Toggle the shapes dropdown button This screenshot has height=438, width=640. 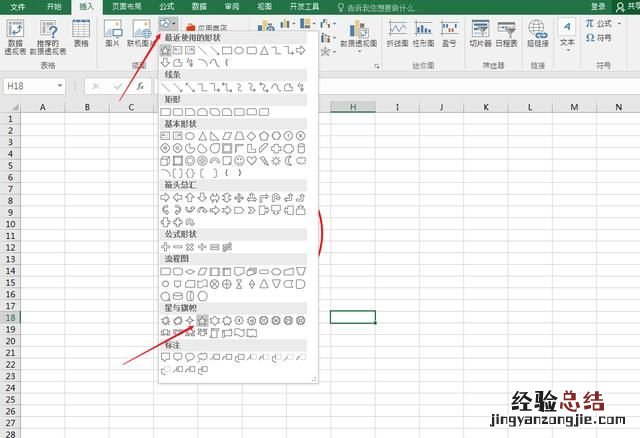[x=168, y=23]
